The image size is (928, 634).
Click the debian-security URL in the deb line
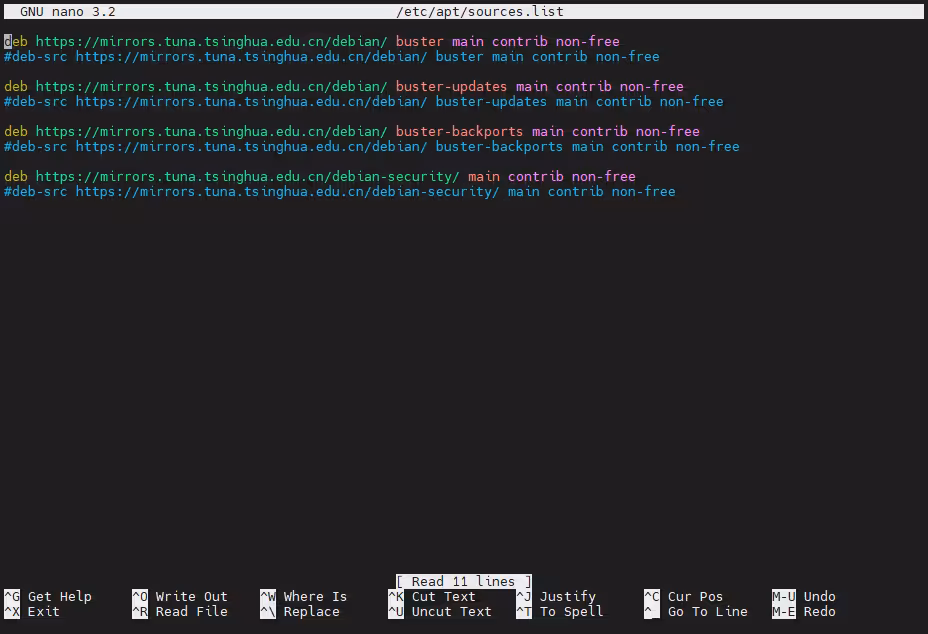pyautogui.click(x=247, y=176)
